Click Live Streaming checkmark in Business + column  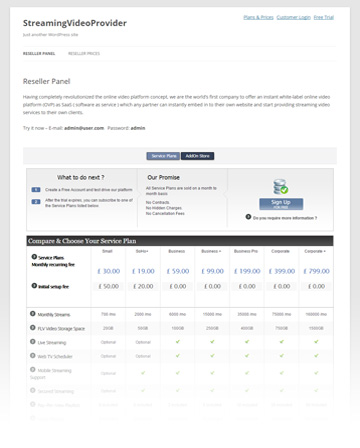[x=212, y=342]
